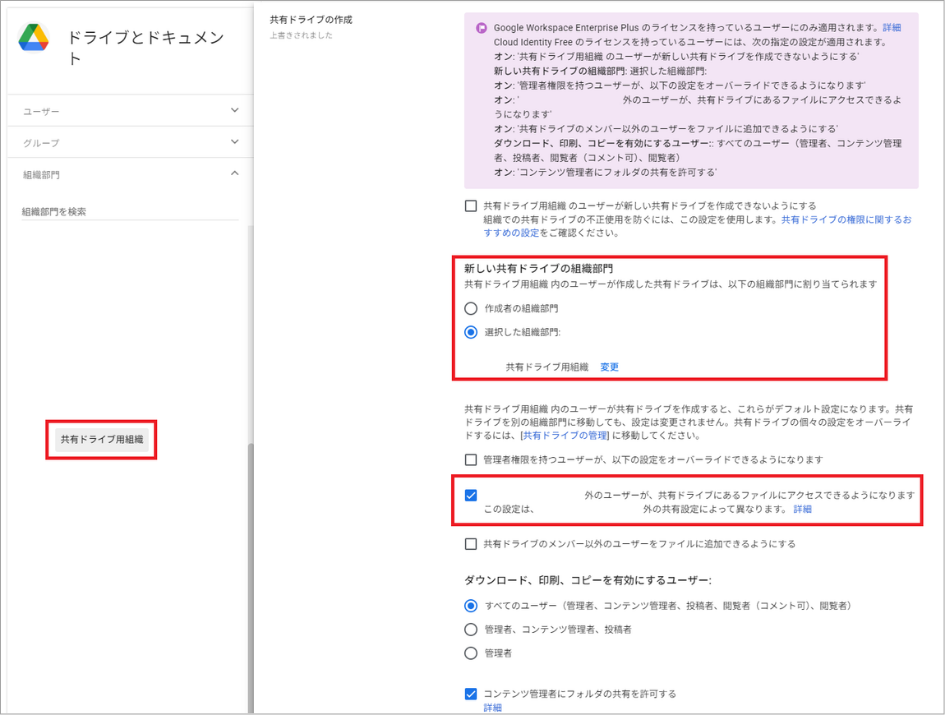Select the 管理者 only radio button
The image size is (945, 715).
[471, 653]
